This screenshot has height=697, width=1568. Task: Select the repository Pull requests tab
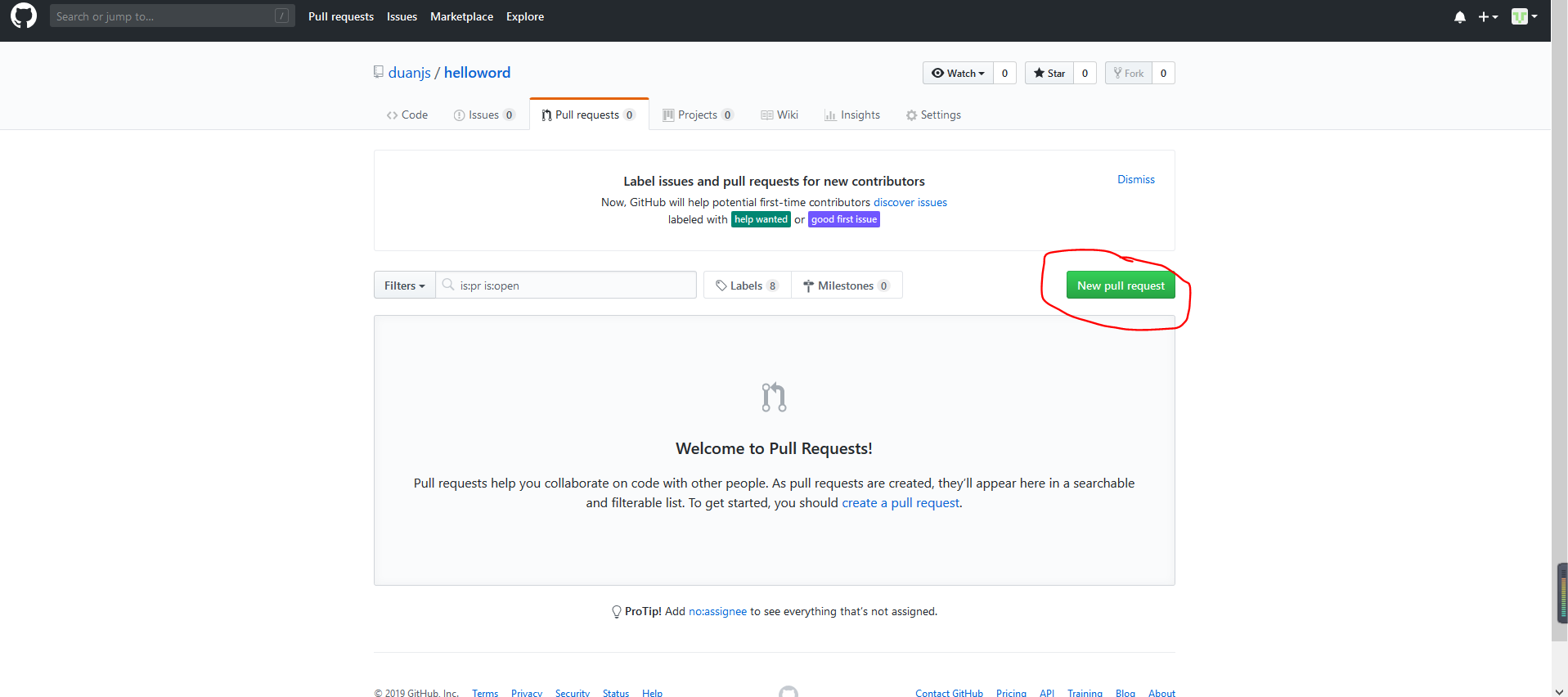pyautogui.click(x=589, y=115)
